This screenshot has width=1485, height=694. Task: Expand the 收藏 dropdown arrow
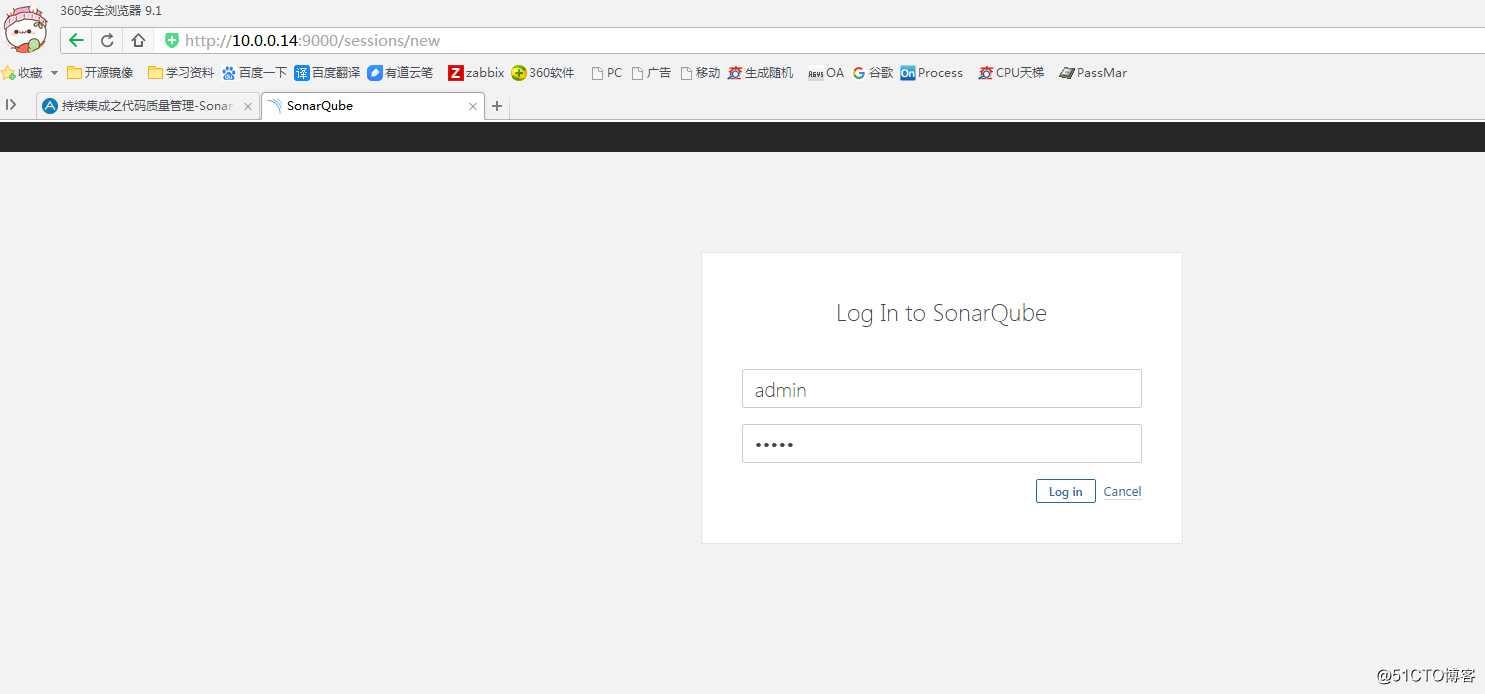54,73
